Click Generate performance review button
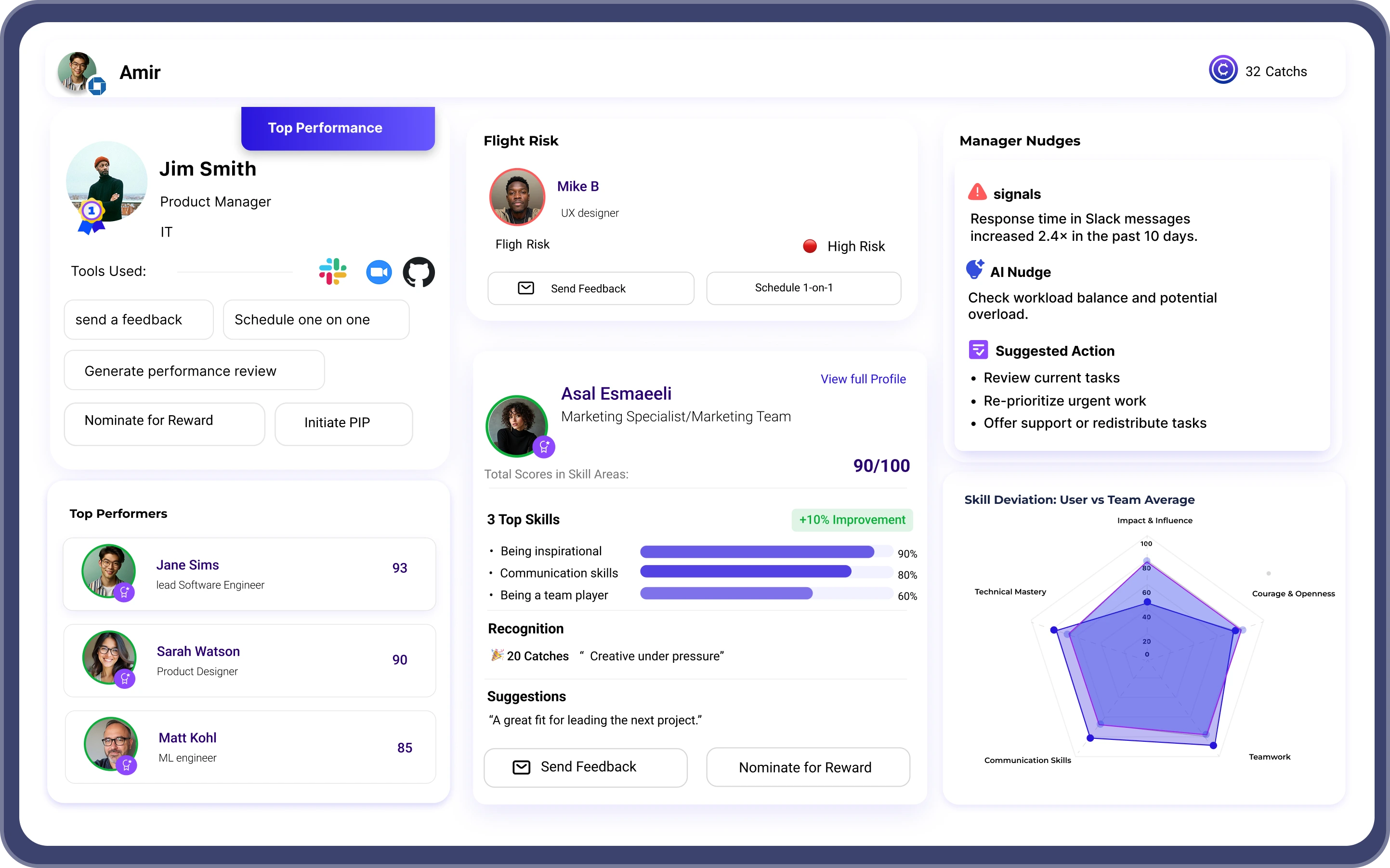1390x868 pixels. [194, 371]
